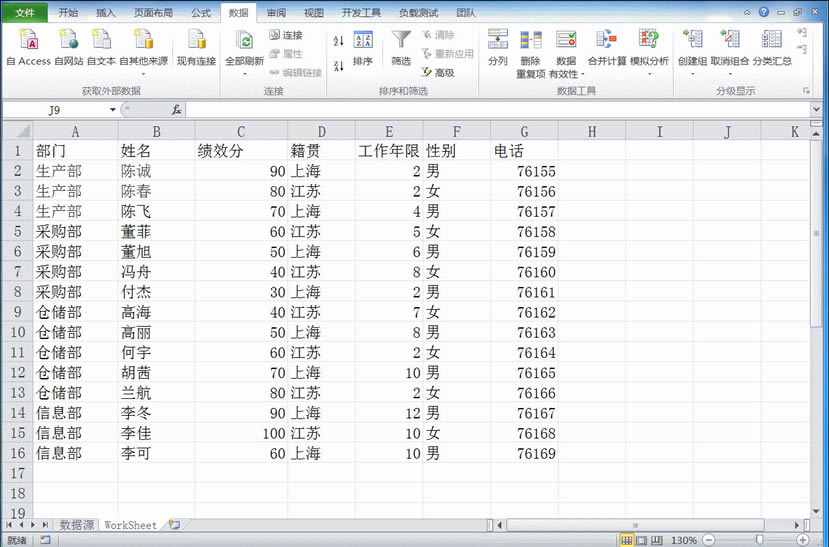Open 连接 connections button
Viewport: 829px width, 547px height.
[x=286, y=35]
